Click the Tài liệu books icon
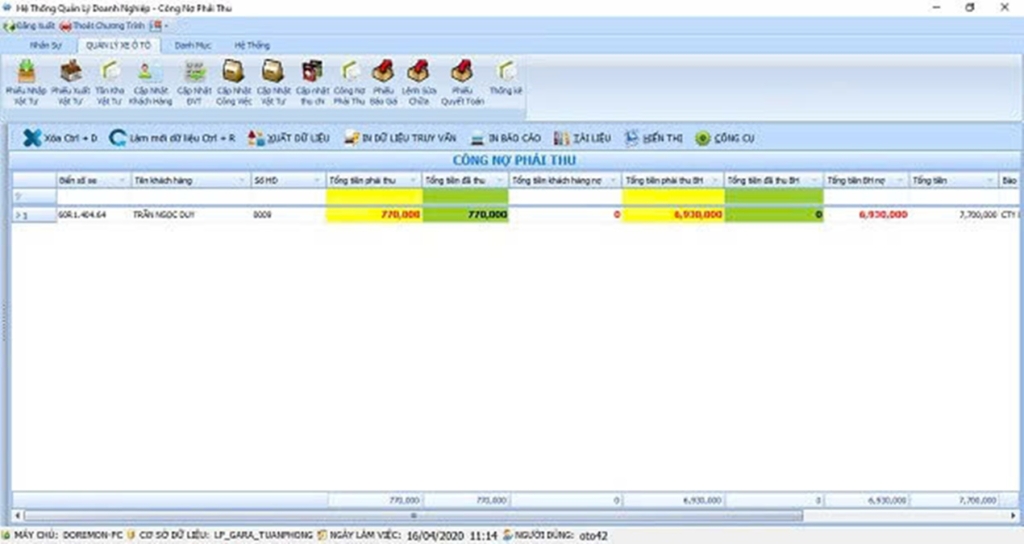The width and height of the screenshot is (1024, 544). click(x=562, y=138)
